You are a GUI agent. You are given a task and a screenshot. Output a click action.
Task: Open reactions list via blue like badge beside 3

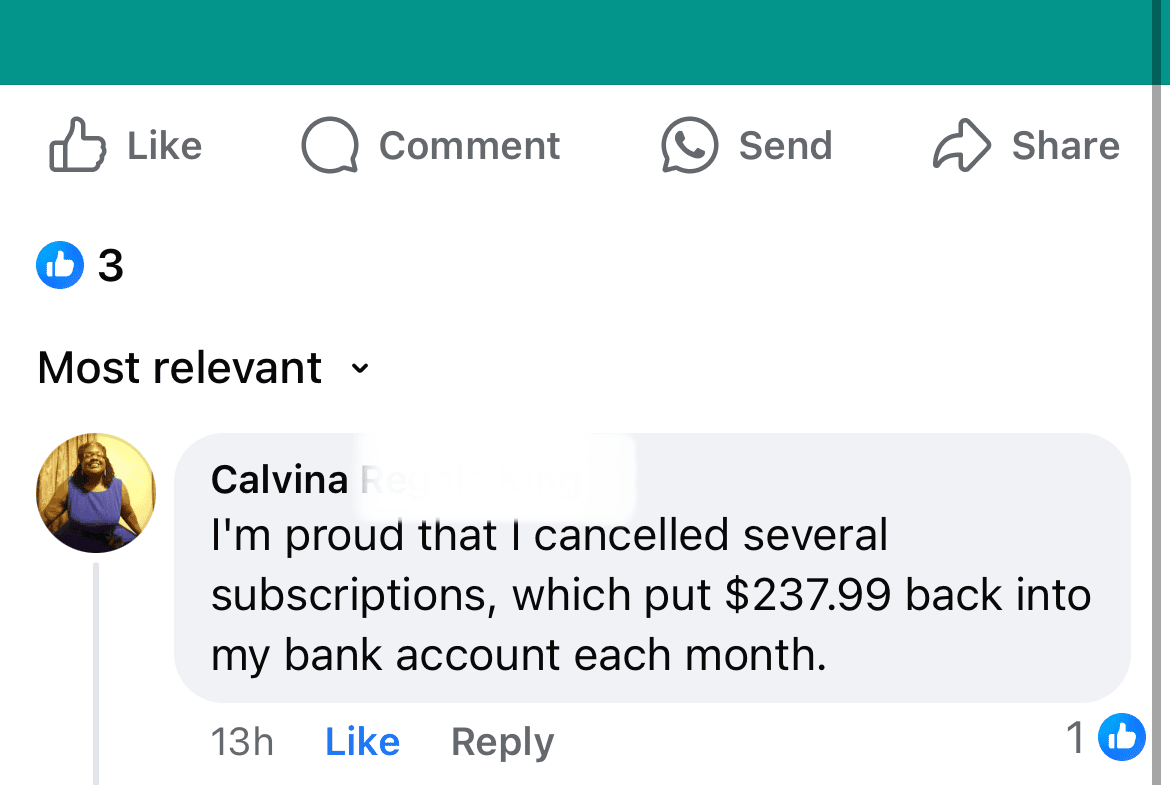pyautogui.click(x=60, y=265)
